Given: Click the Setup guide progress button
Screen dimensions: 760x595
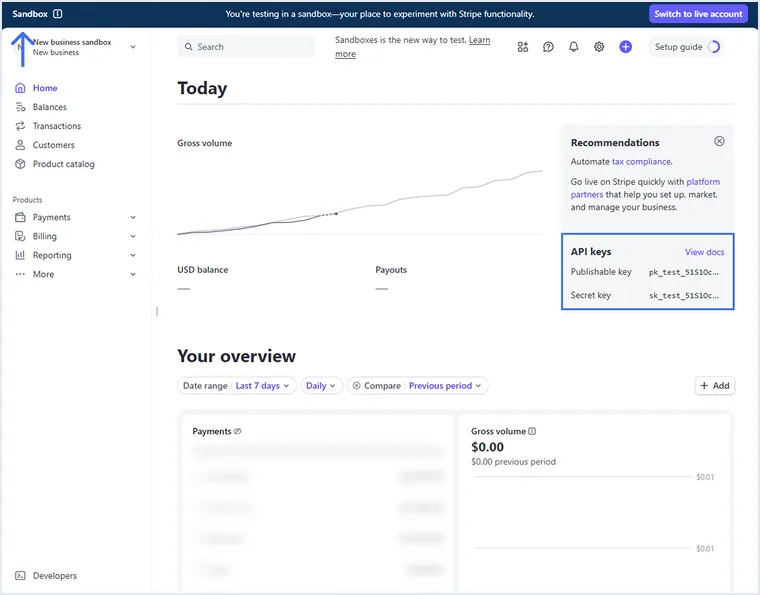Looking at the screenshot, I should 686,47.
